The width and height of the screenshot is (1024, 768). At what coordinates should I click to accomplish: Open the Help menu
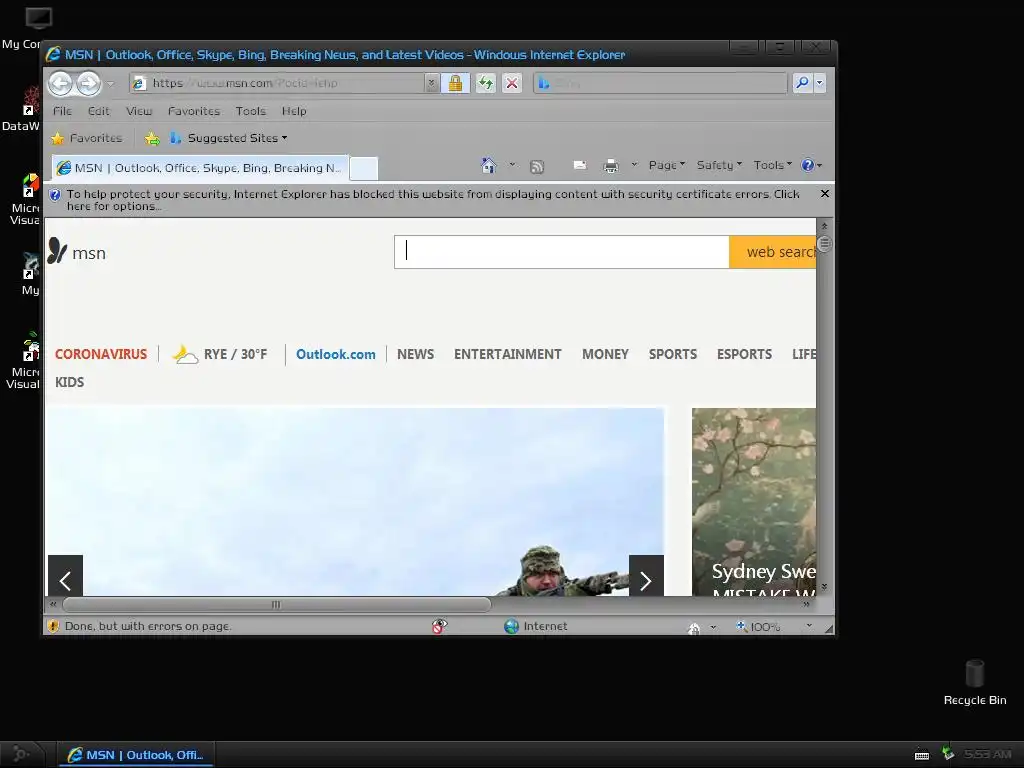pyautogui.click(x=294, y=111)
